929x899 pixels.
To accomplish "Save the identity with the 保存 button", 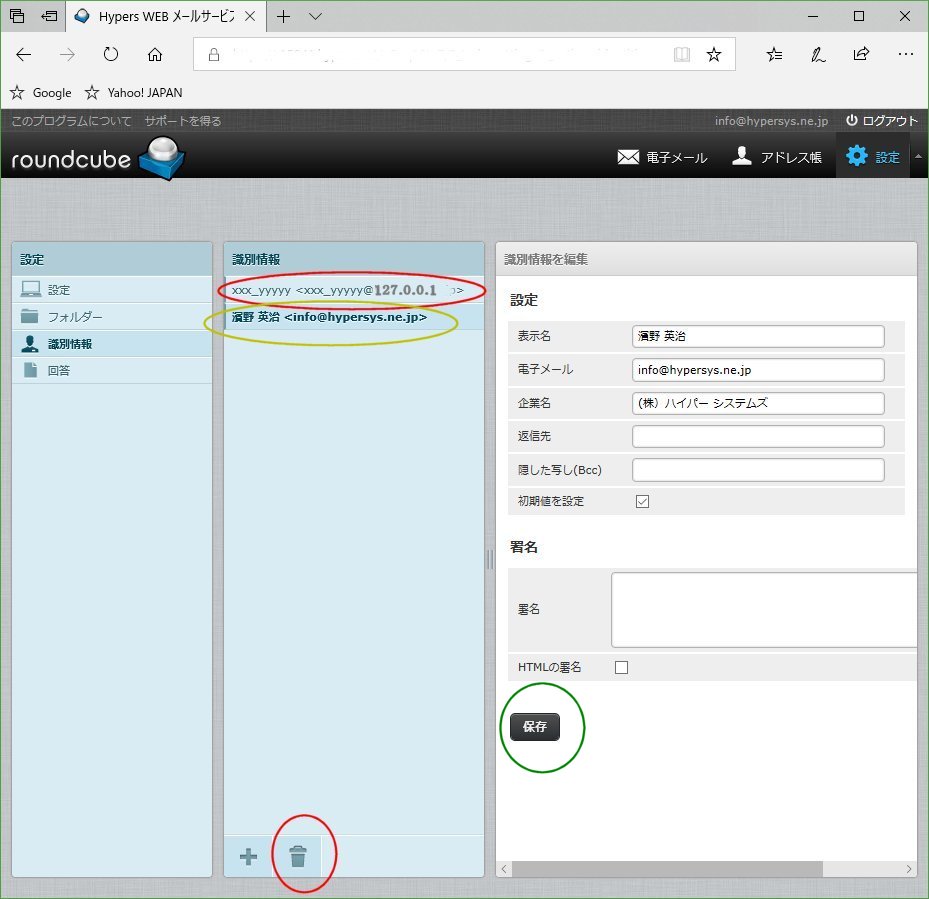I will click(536, 727).
